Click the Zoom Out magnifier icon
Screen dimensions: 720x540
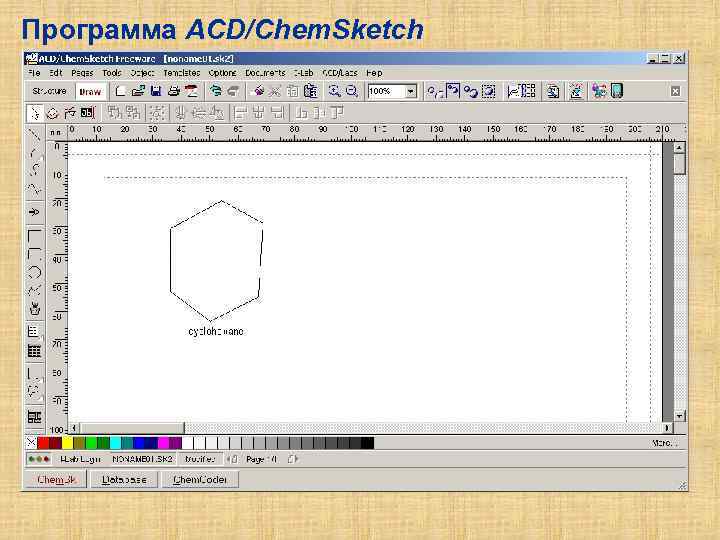352,91
